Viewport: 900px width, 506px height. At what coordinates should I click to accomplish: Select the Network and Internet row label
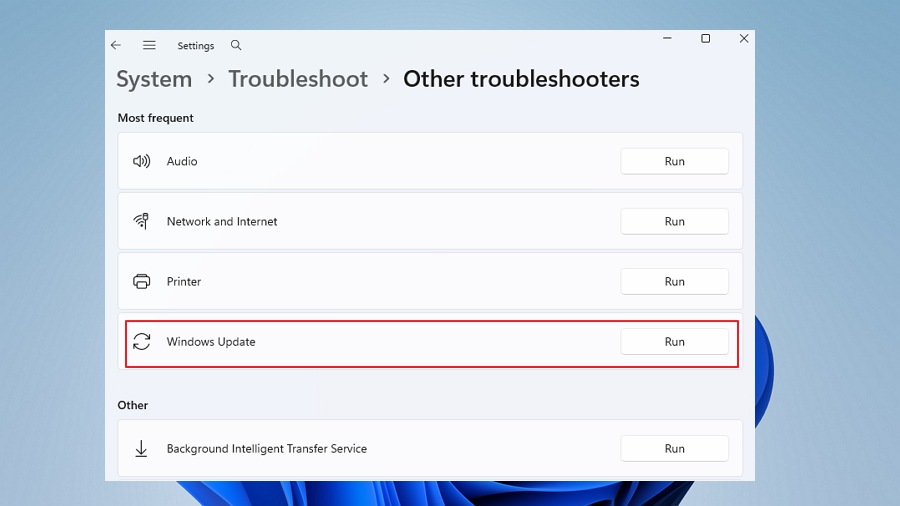222,221
